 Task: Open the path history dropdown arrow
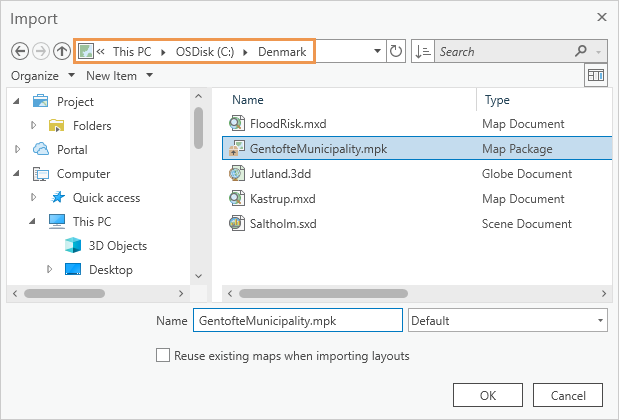(x=376, y=51)
